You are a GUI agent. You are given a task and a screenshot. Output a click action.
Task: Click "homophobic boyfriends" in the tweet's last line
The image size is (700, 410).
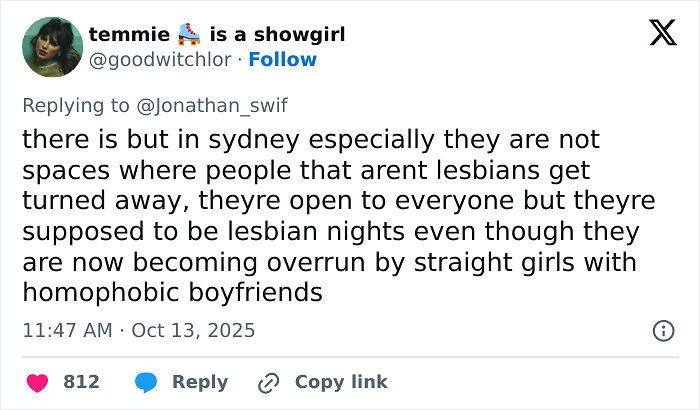coord(171,293)
